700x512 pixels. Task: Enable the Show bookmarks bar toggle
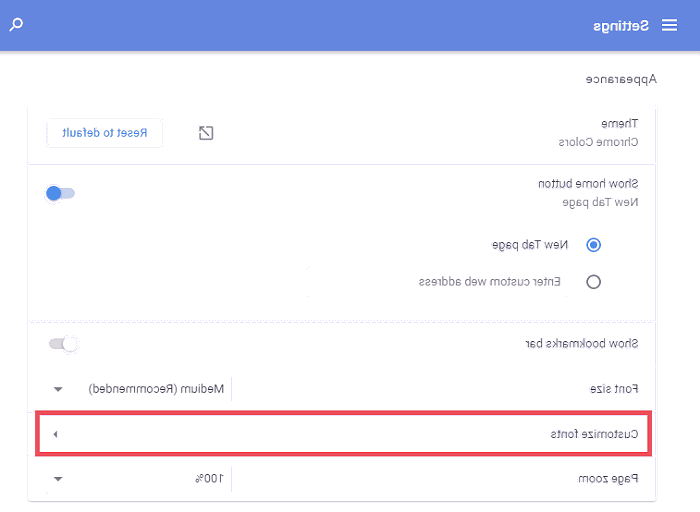coord(63,344)
